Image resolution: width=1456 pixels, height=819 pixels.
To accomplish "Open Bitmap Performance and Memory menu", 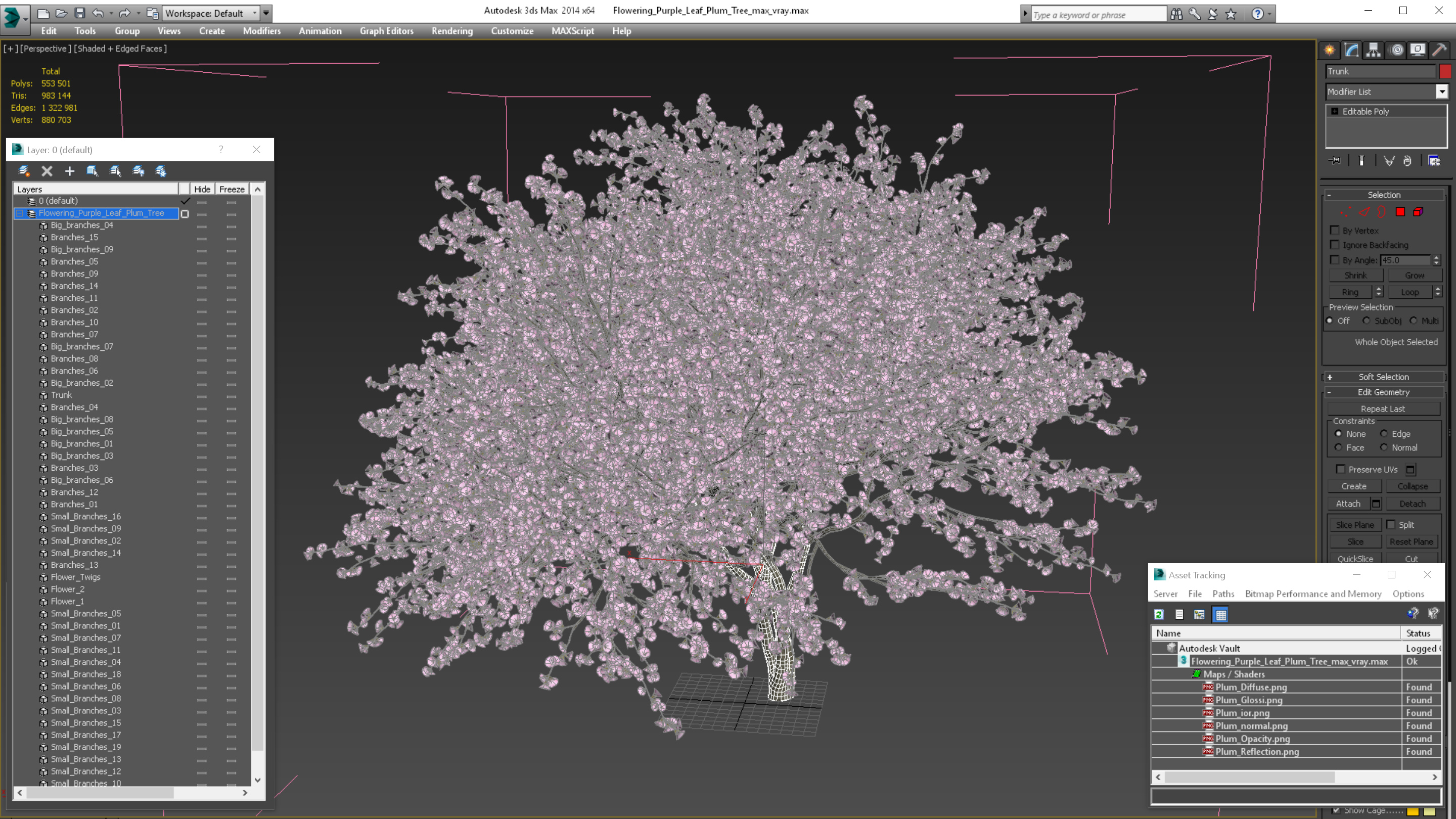I will (1313, 594).
